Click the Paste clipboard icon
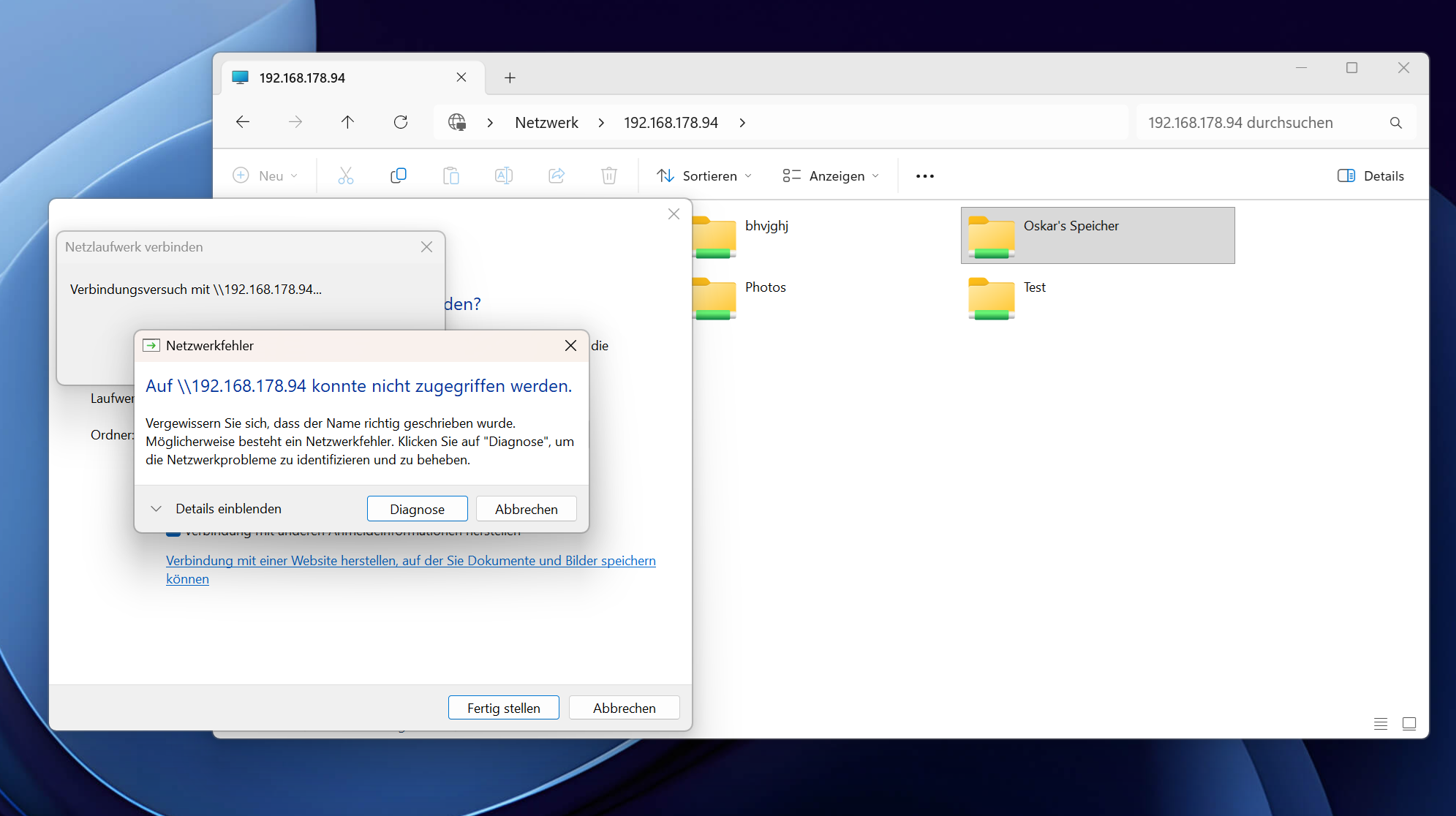Viewport: 1456px width, 816px height. coord(451,175)
